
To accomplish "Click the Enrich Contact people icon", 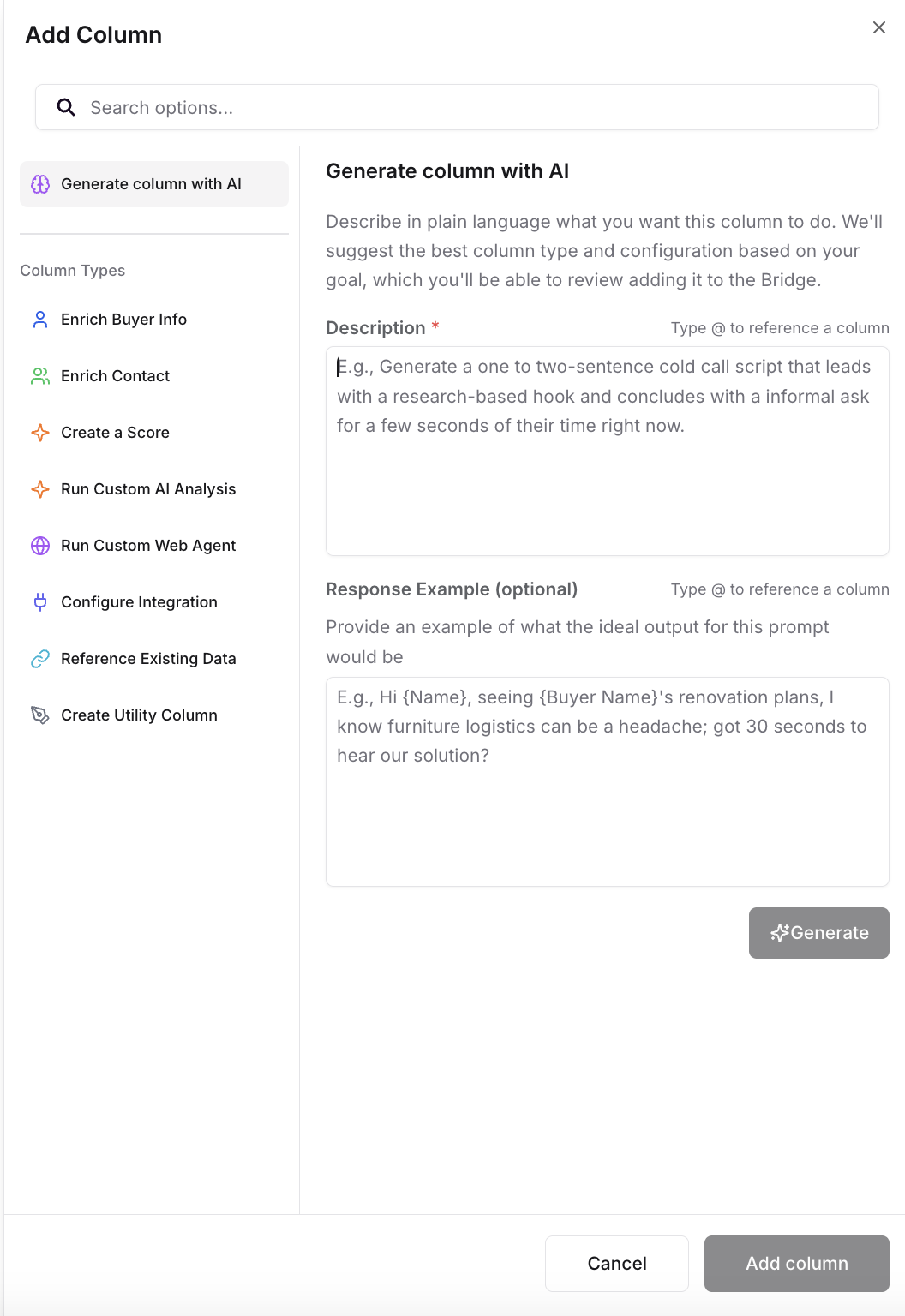I will (x=39, y=375).
